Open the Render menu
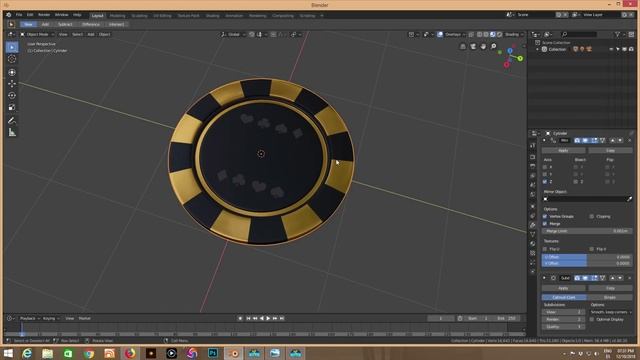Viewport: 640px width, 360px height. point(44,15)
